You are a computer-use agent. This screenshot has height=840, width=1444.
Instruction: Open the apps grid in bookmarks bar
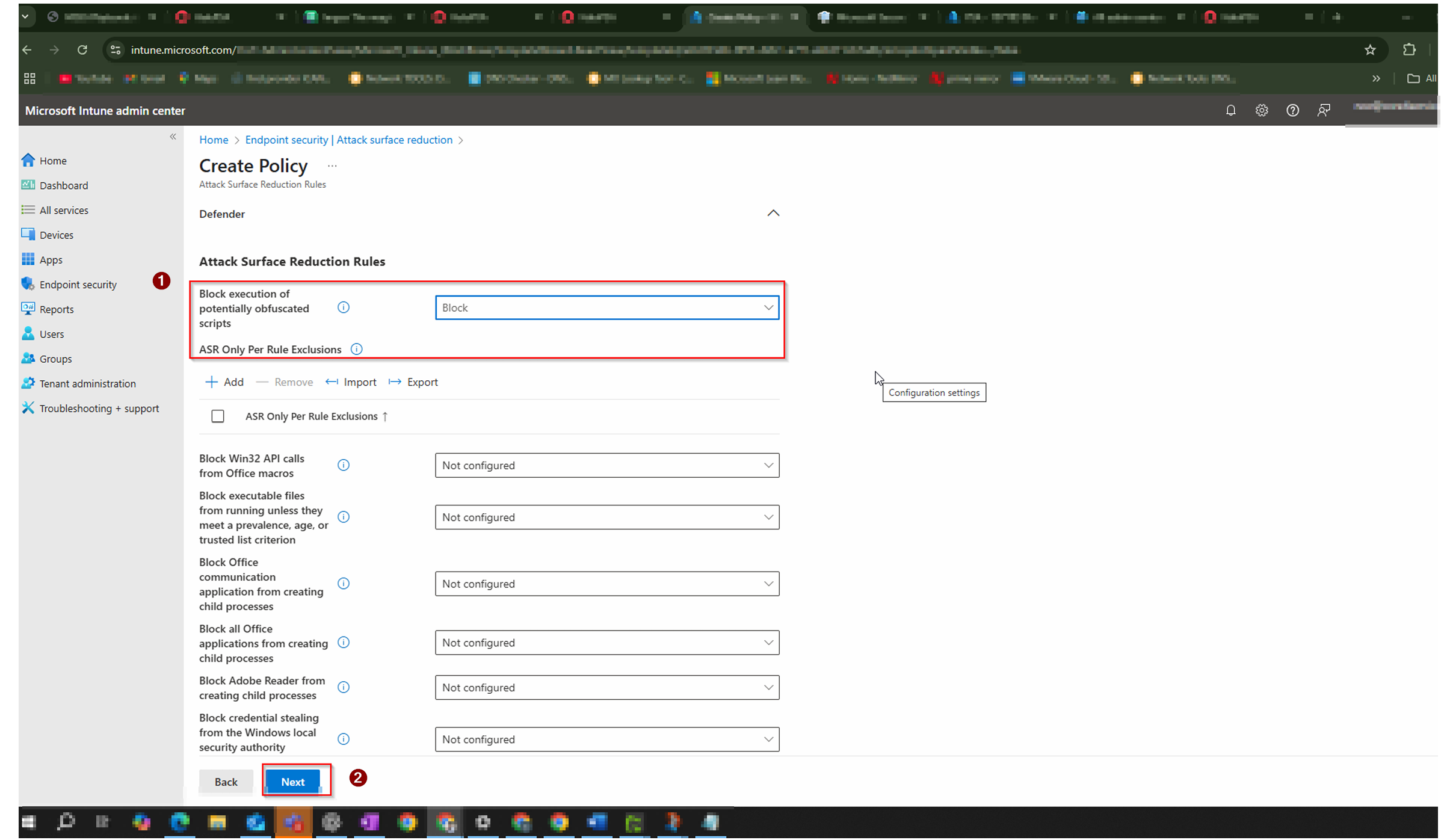coord(29,78)
